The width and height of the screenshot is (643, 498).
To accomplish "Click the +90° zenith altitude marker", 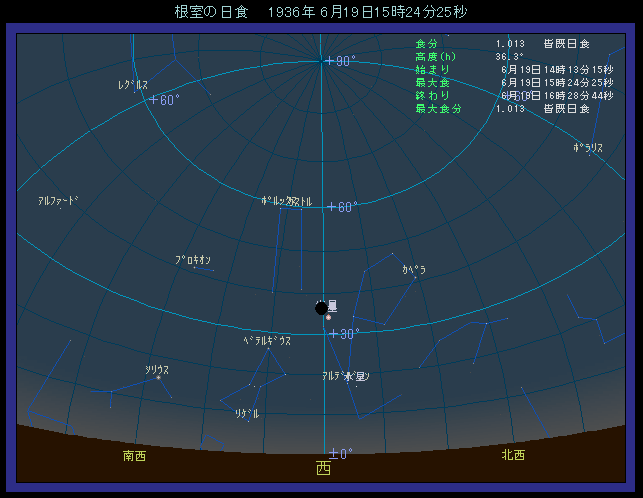I will (x=340, y=61).
